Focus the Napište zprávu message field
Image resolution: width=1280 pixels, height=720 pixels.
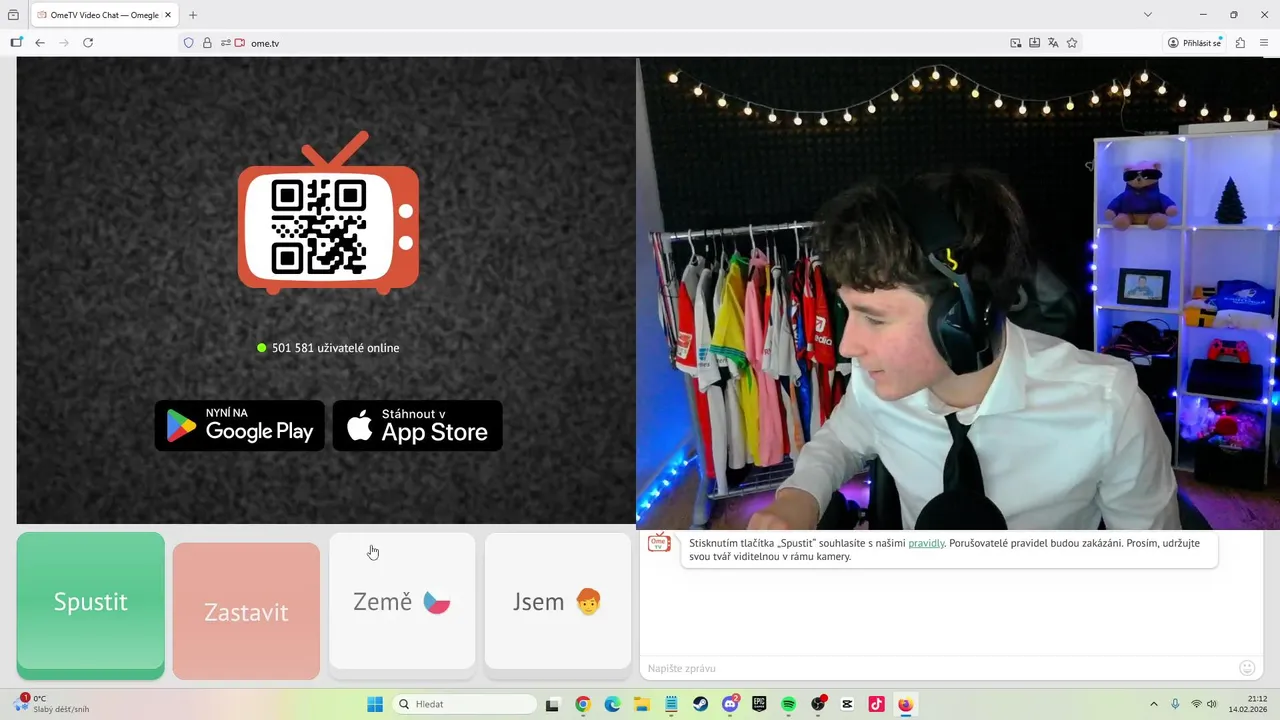click(938, 668)
